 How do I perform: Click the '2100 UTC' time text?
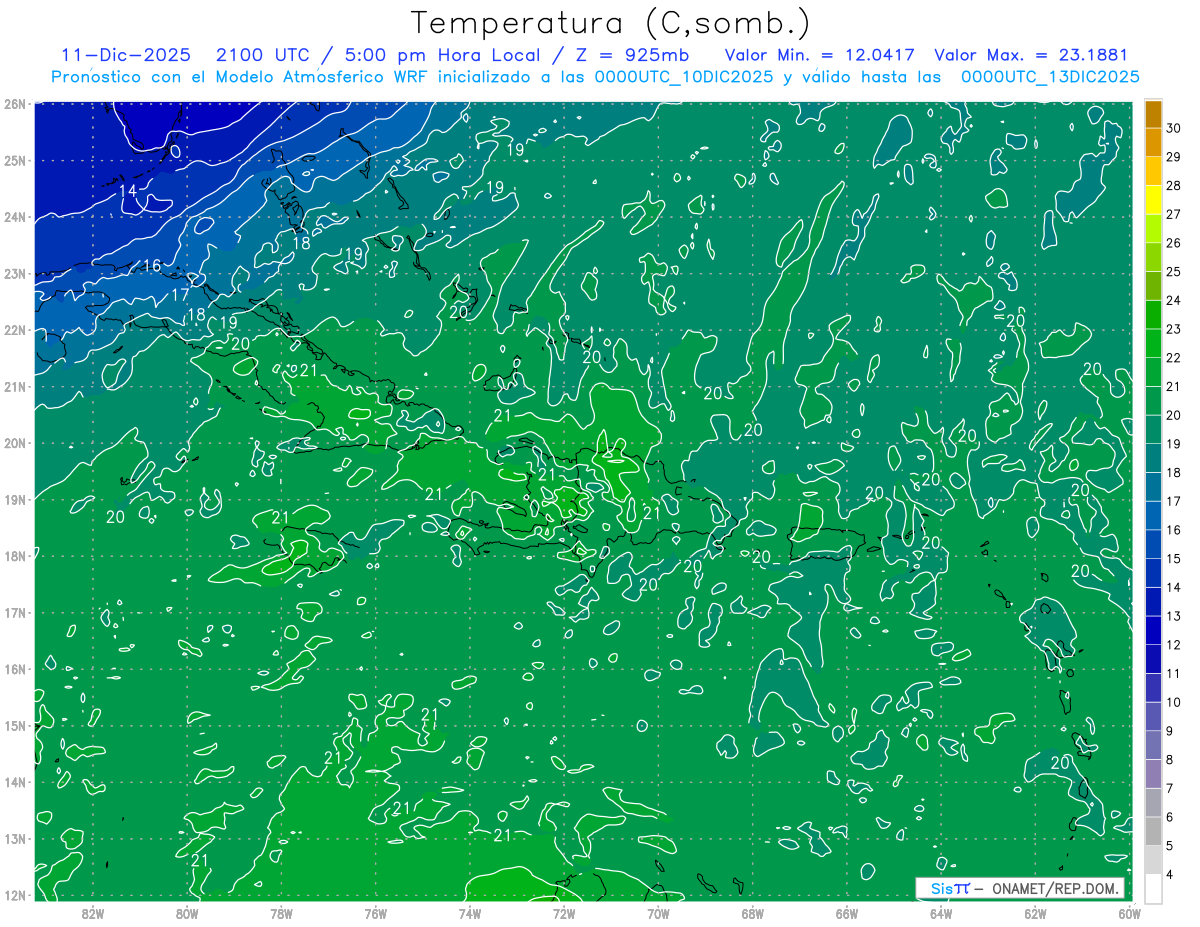264,55
